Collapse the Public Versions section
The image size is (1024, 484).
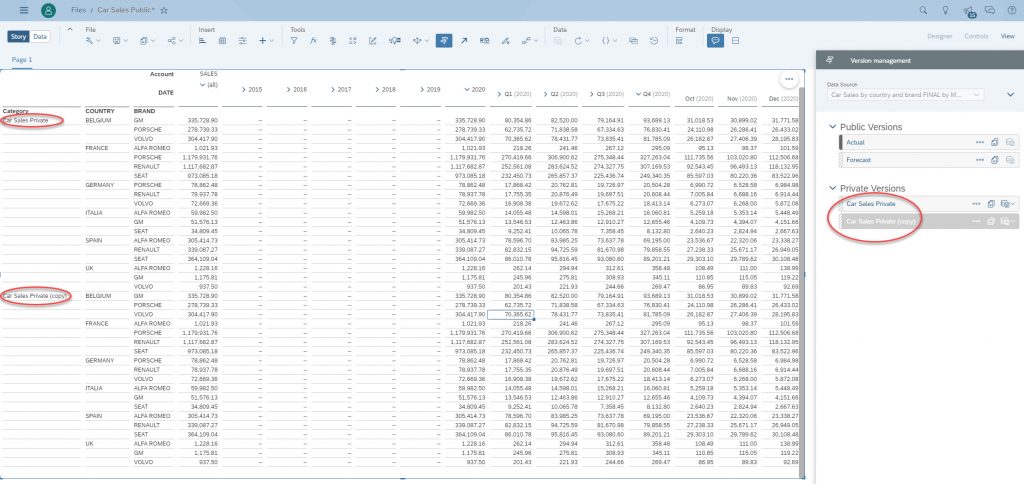(832, 127)
